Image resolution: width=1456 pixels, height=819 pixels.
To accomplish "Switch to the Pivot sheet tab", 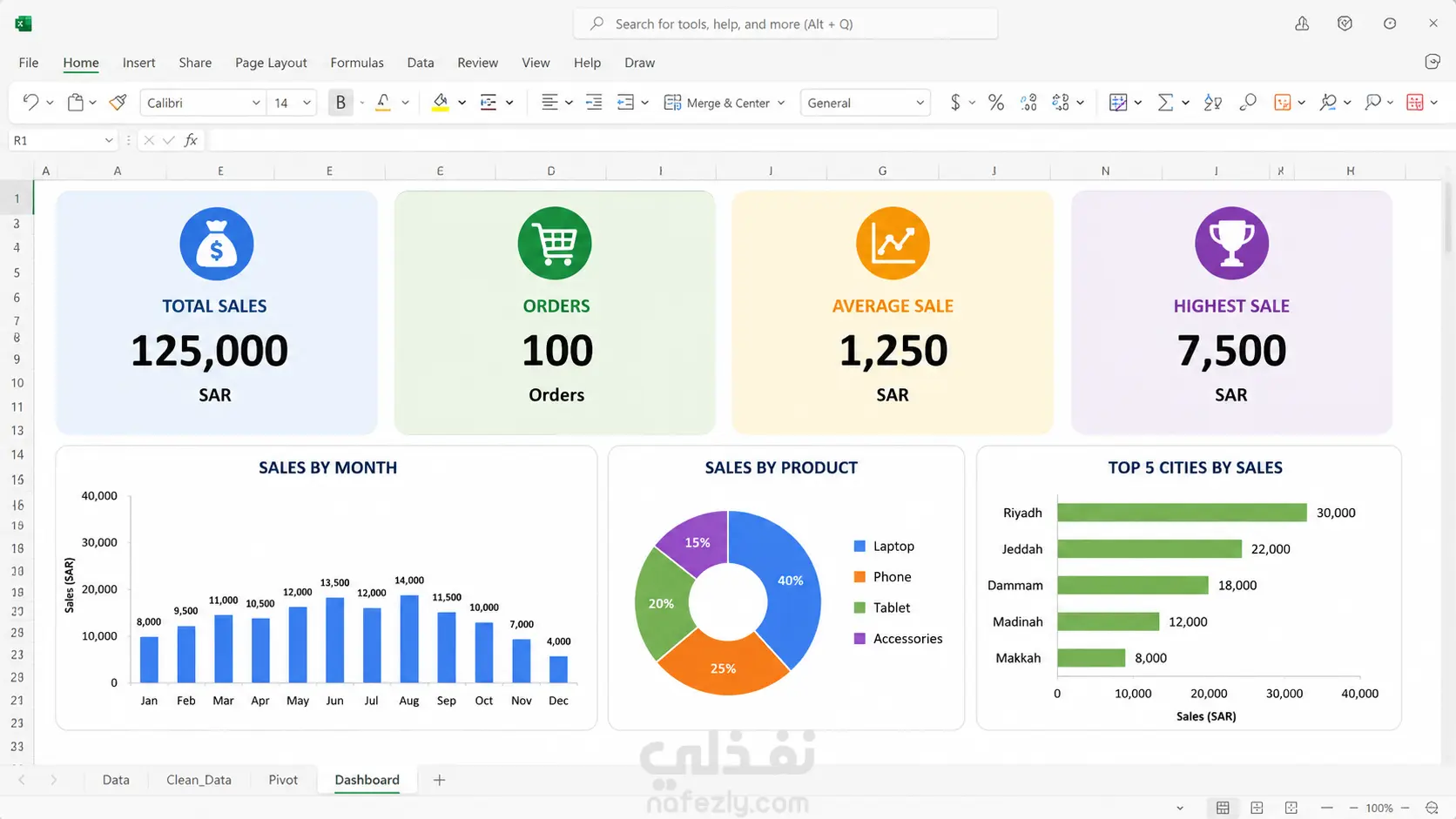I will pos(283,780).
